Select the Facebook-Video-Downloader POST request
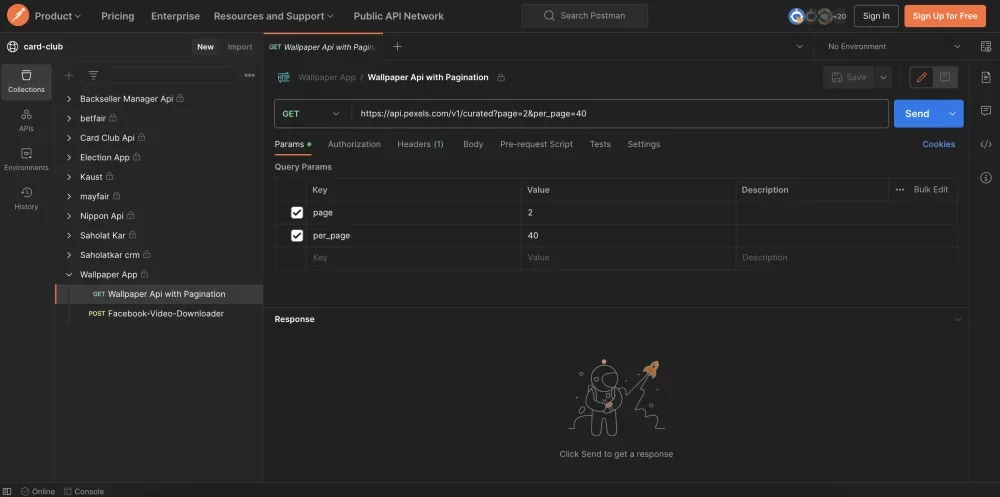This screenshot has height=497, width=1000. (159, 314)
